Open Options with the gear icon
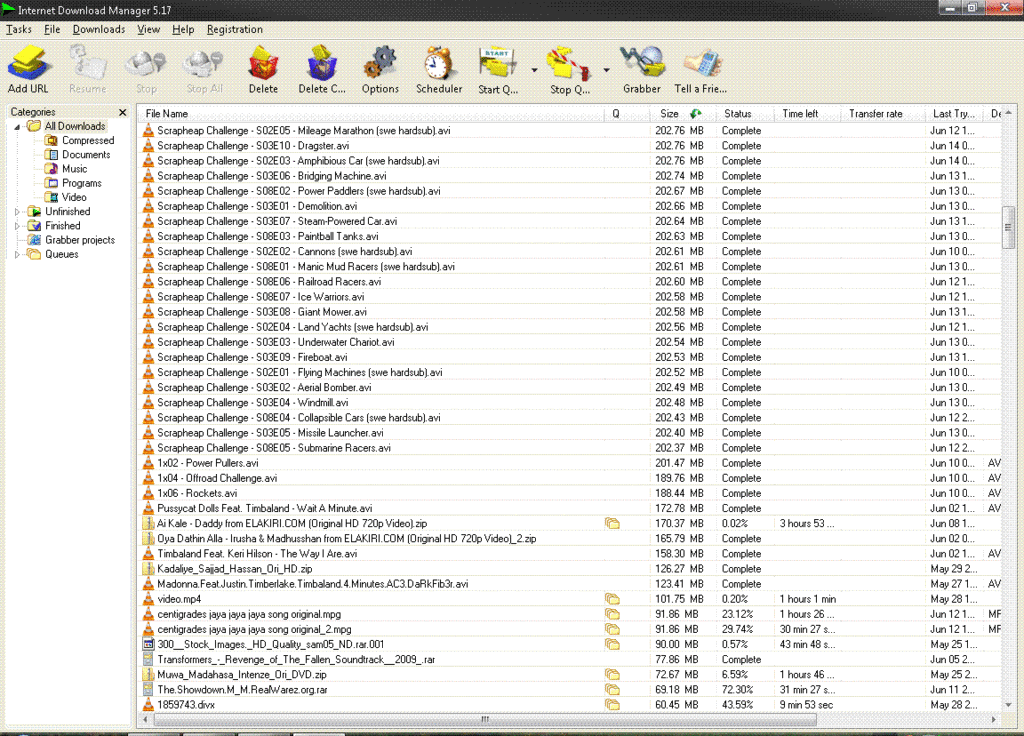Viewport: 1024px width, 736px height. click(380, 69)
